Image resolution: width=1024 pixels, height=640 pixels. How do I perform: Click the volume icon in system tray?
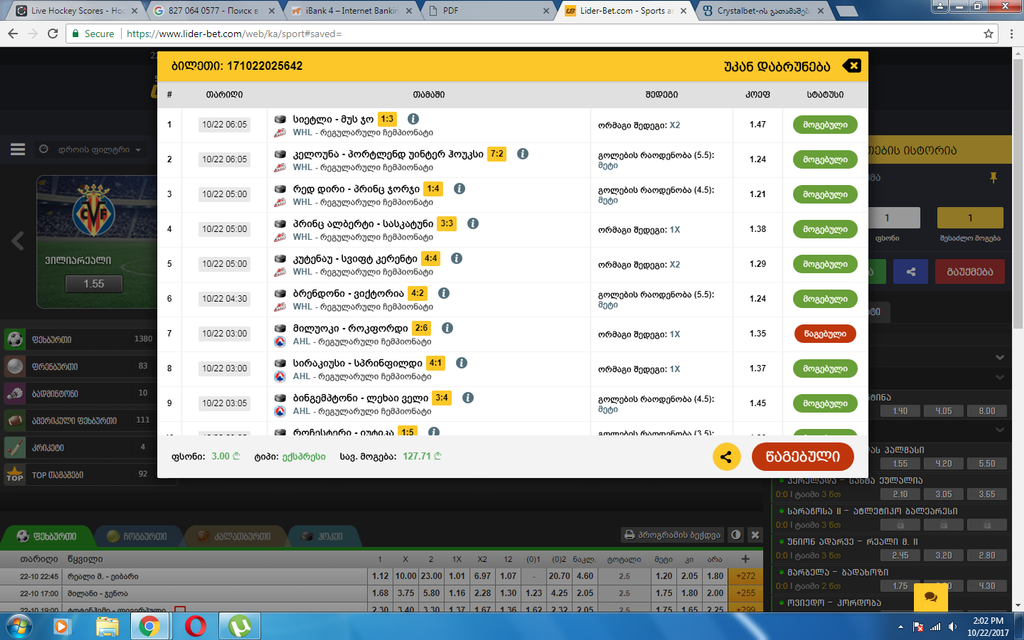[953, 627]
